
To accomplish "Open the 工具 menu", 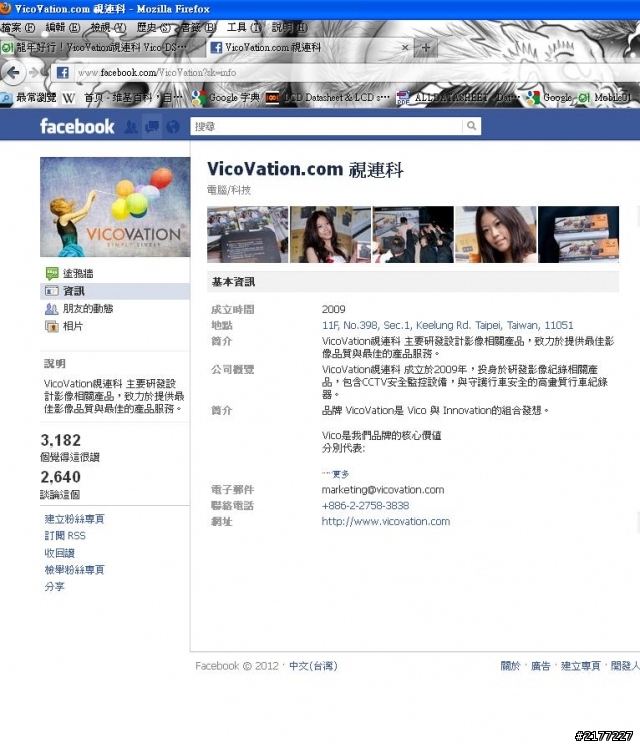I will coord(244,28).
